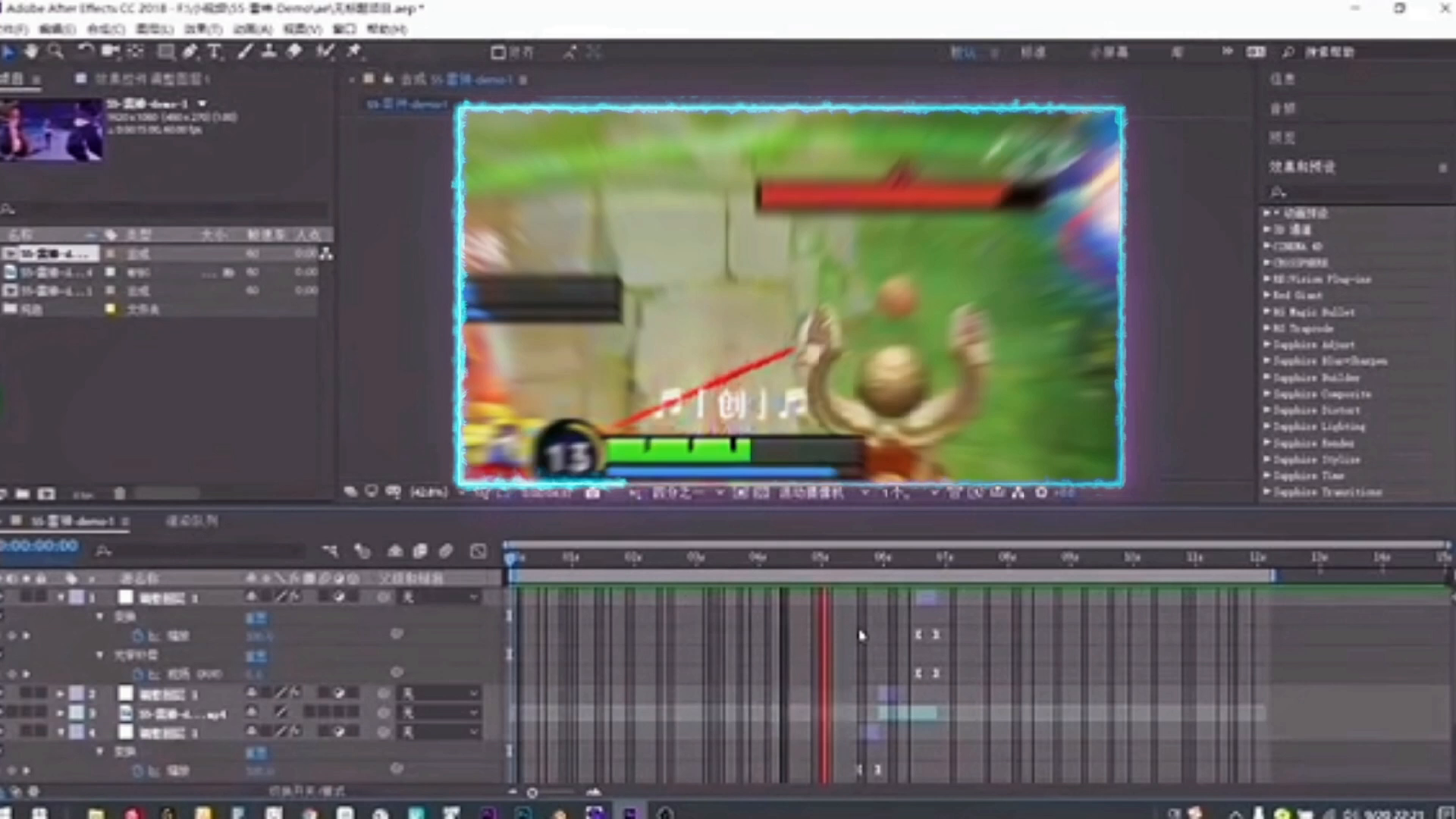Open the Effect menu in menu bar
This screenshot has width=1456, height=819.
[x=203, y=29]
